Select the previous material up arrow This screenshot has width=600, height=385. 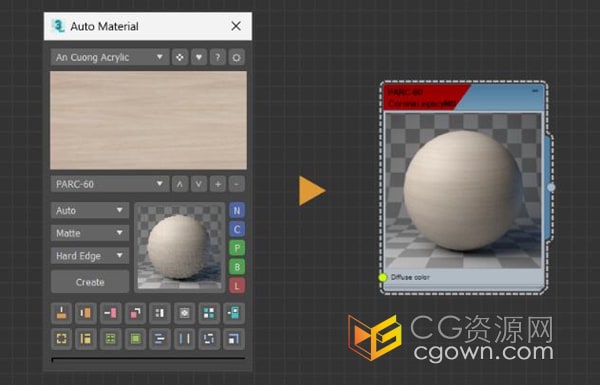[180, 184]
